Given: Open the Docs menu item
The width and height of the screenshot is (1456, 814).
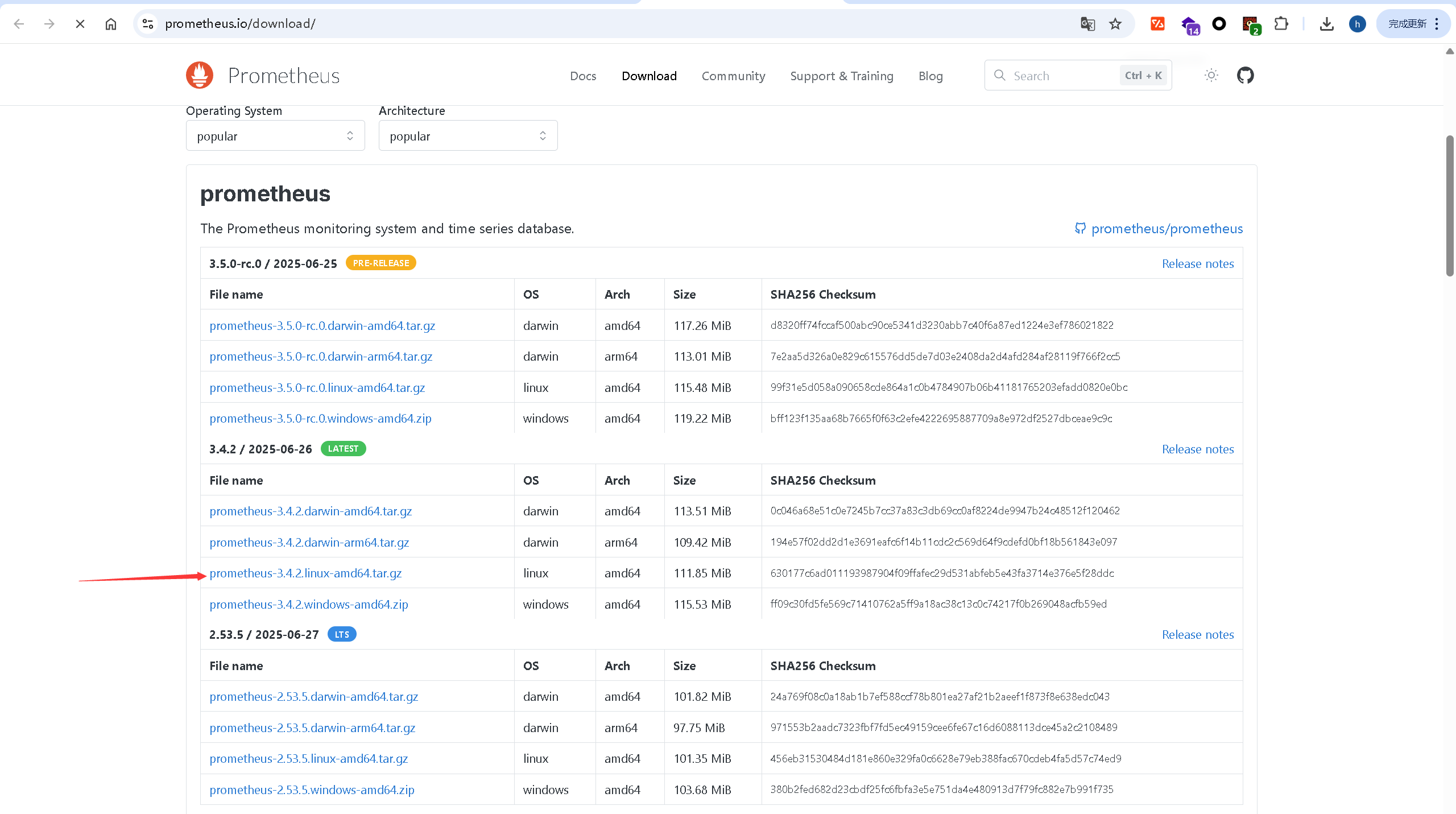Looking at the screenshot, I should 583,76.
